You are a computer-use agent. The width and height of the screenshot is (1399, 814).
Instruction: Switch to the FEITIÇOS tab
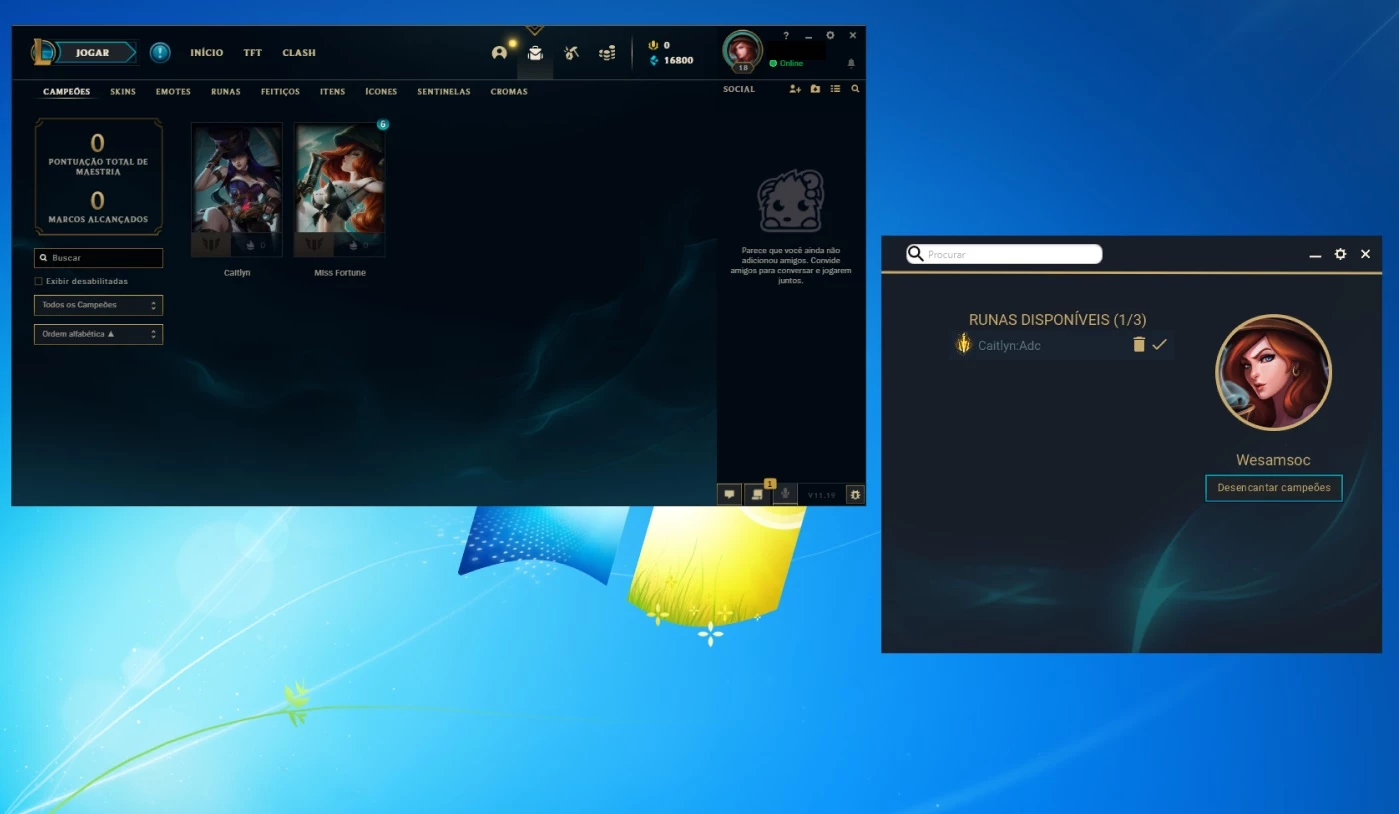coord(280,91)
